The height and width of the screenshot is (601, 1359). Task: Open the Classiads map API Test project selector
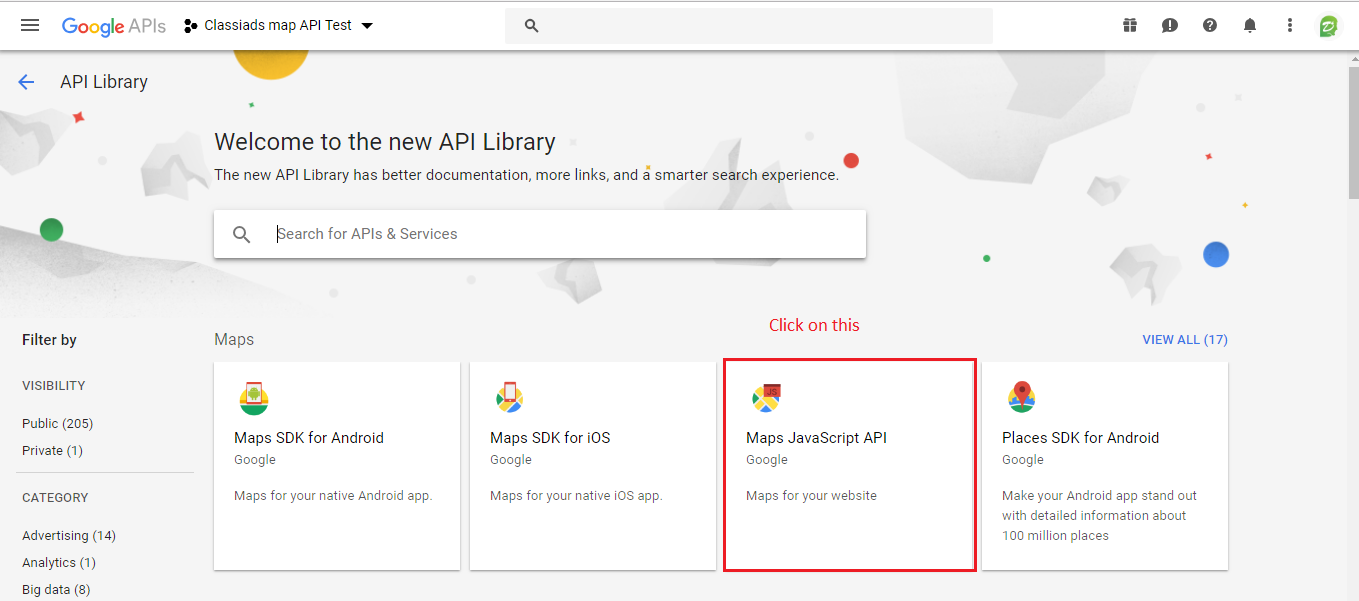pos(278,25)
